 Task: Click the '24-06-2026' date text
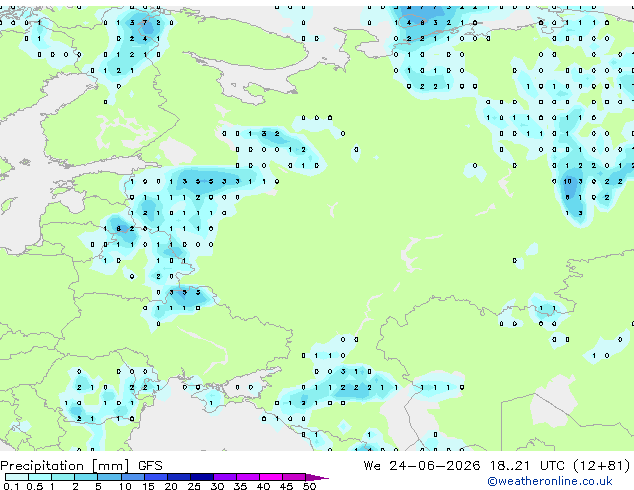pos(435,466)
